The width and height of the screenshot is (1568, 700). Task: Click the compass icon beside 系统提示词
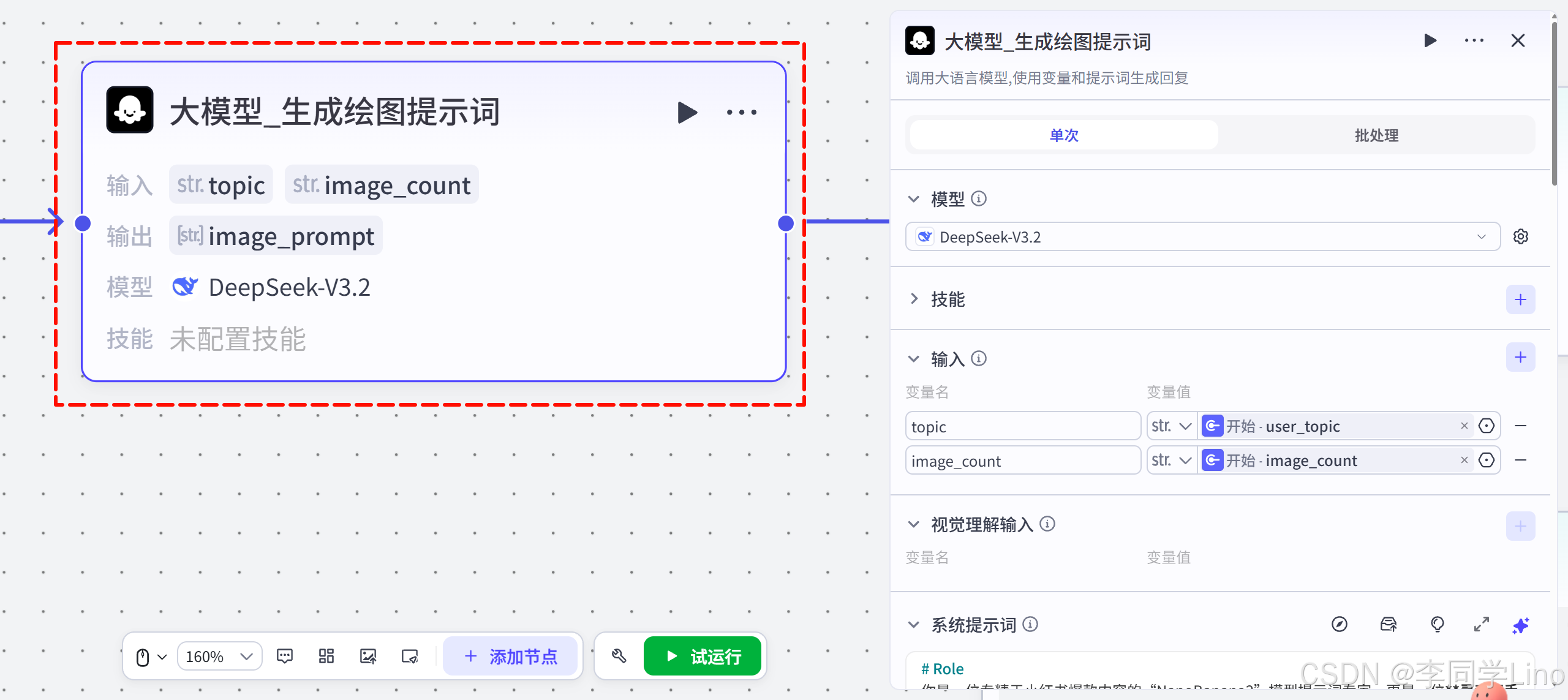coord(1340,625)
